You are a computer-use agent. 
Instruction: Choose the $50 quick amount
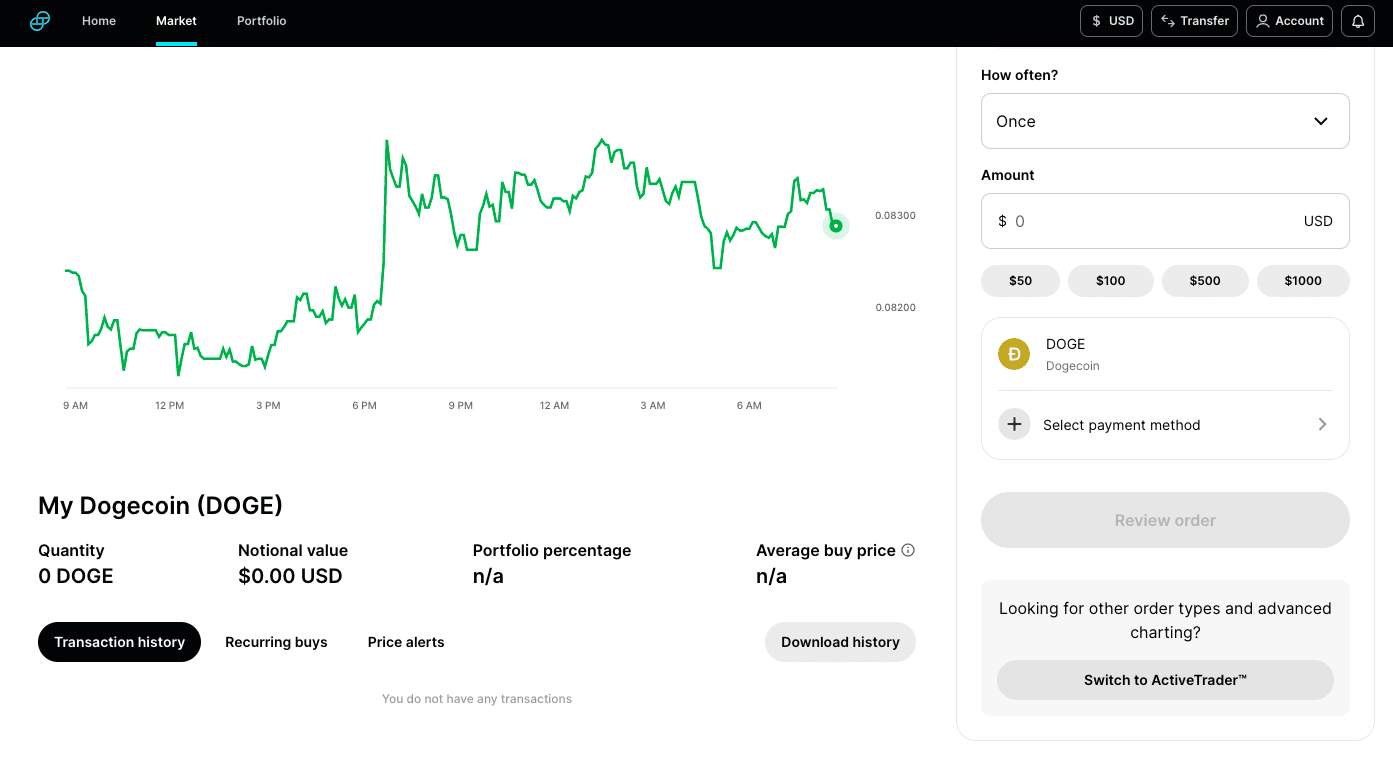tap(1020, 281)
